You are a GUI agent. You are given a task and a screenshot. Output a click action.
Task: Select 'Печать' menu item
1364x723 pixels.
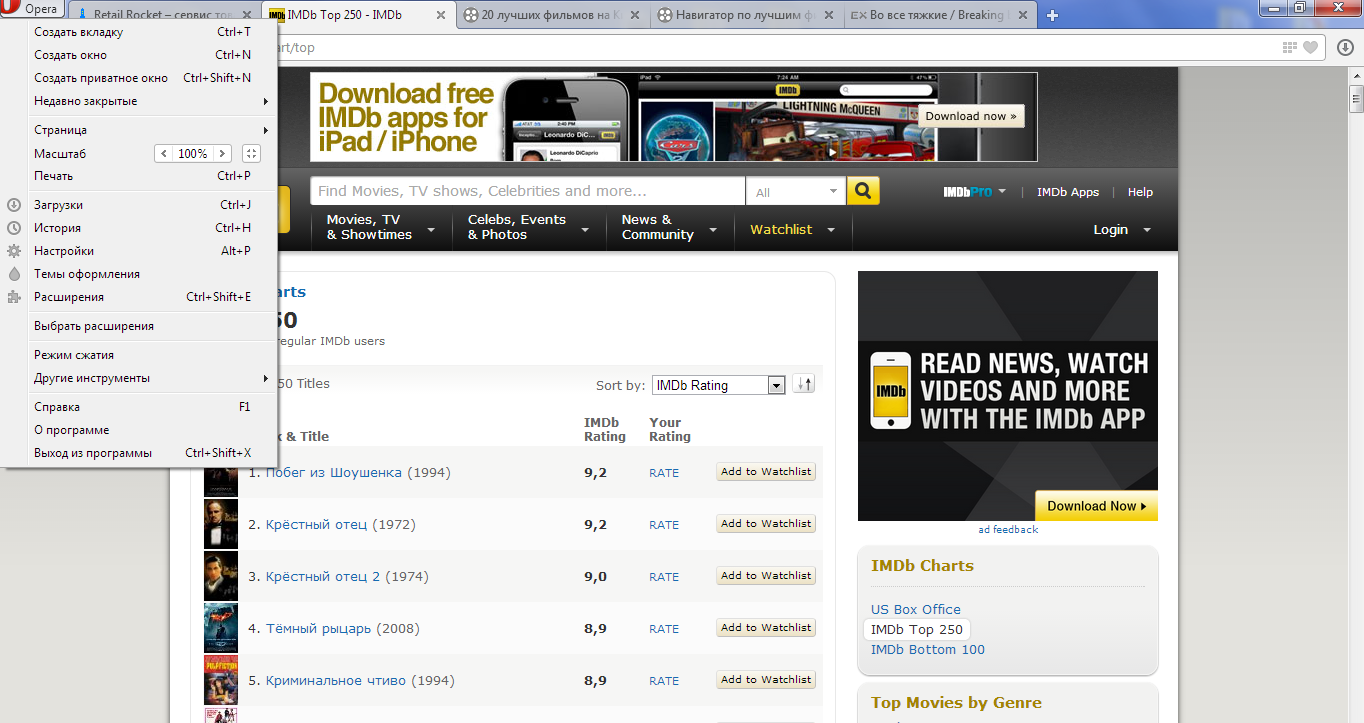[x=139, y=176]
